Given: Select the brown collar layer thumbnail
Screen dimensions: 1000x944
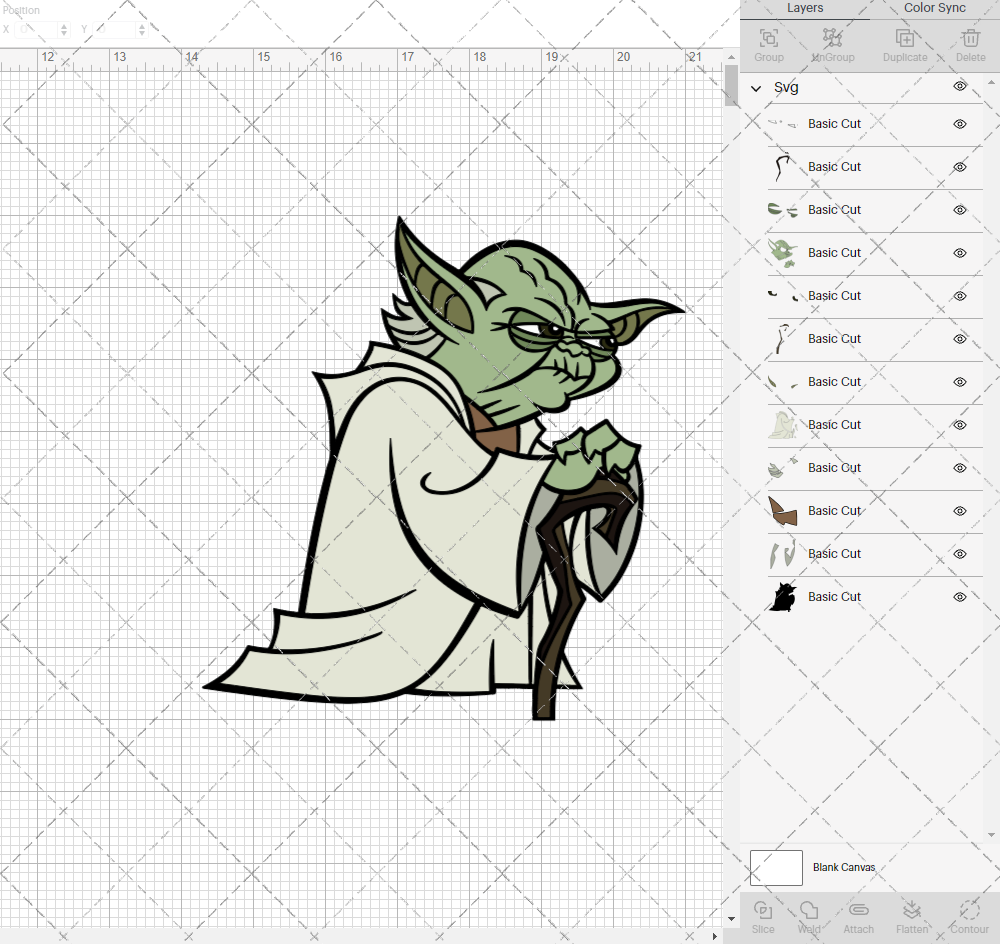Looking at the screenshot, I should pyautogui.click(x=783, y=511).
